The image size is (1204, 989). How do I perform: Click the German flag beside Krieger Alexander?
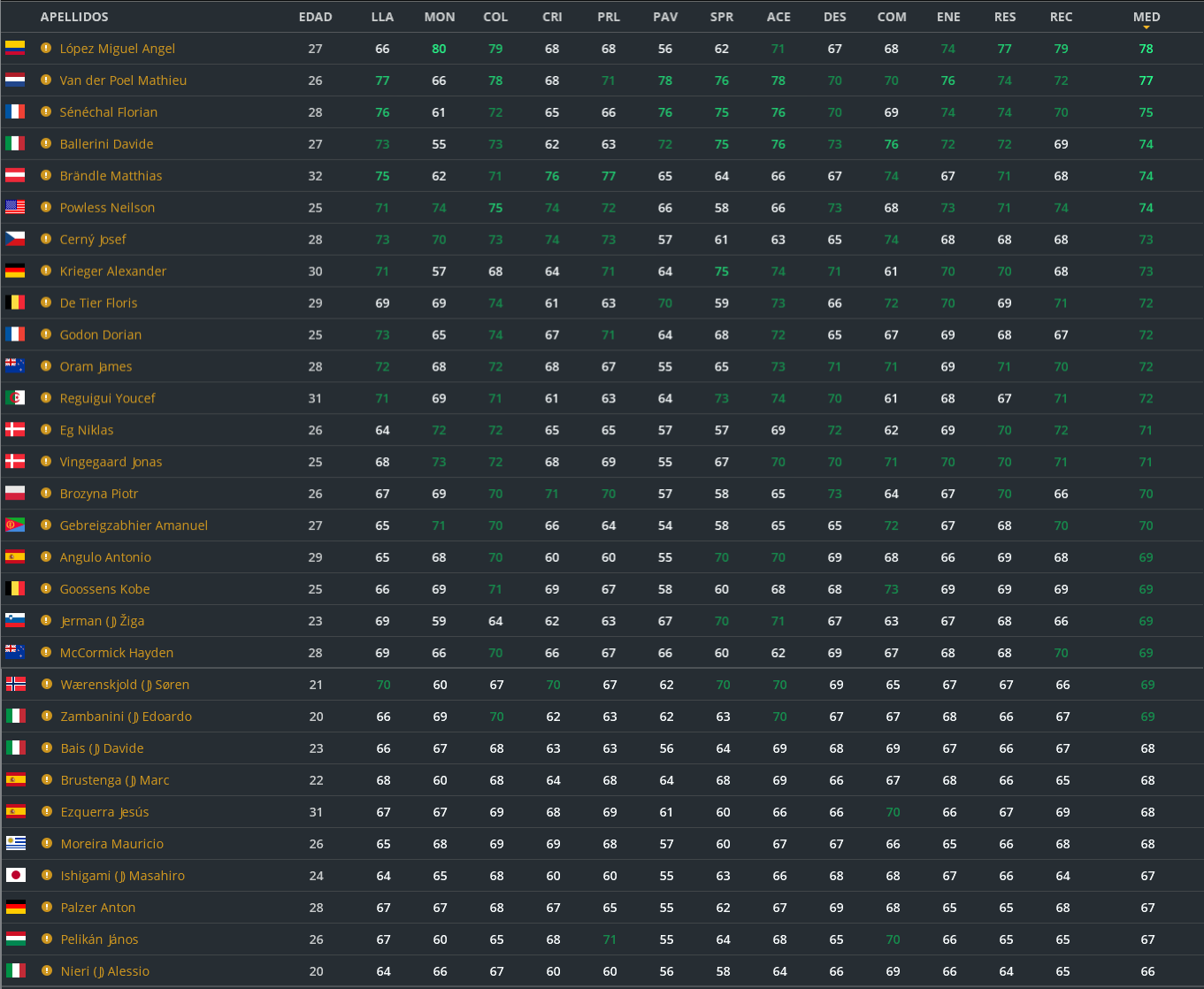pos(15,271)
